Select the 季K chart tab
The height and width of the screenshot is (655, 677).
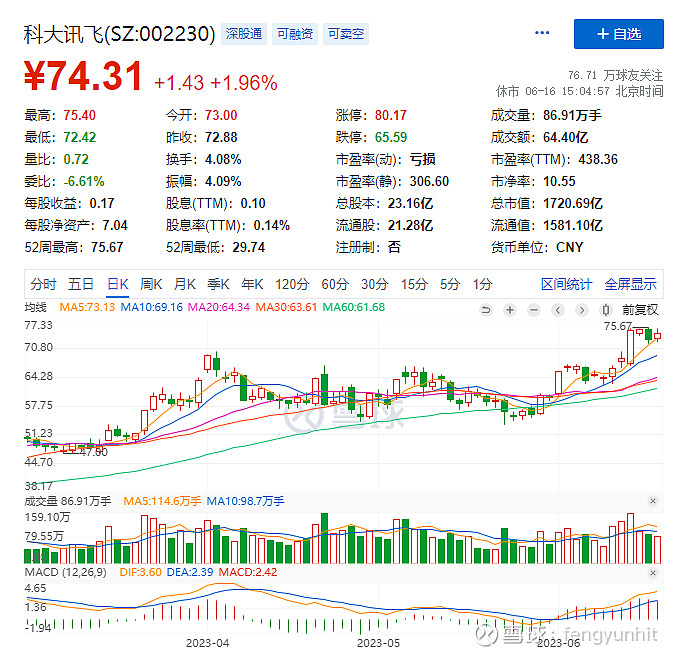[218, 284]
